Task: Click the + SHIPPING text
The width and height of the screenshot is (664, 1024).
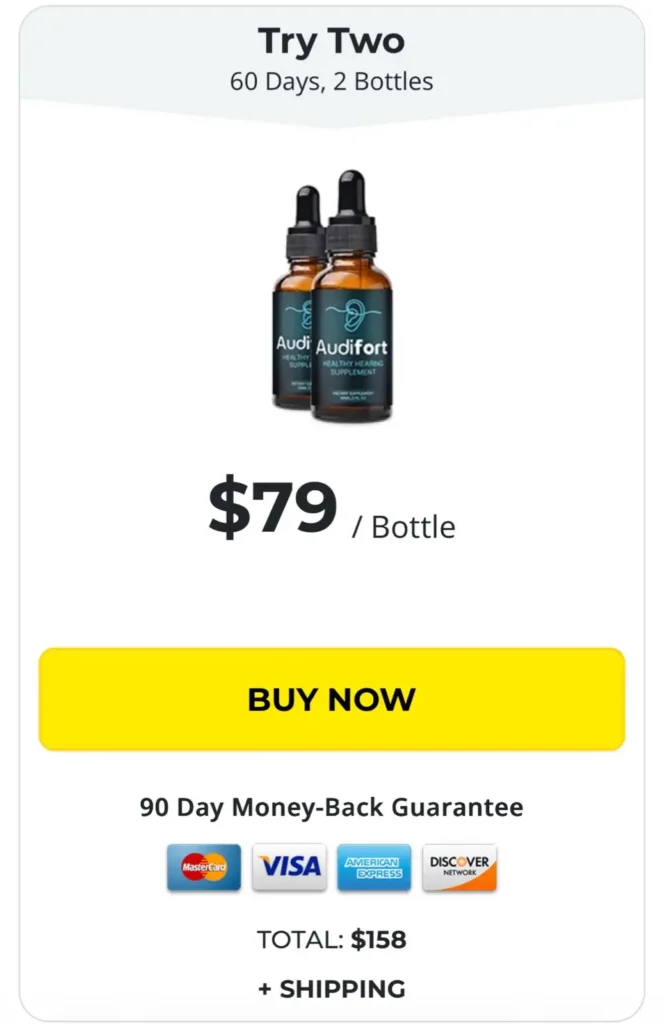Action: (x=332, y=989)
